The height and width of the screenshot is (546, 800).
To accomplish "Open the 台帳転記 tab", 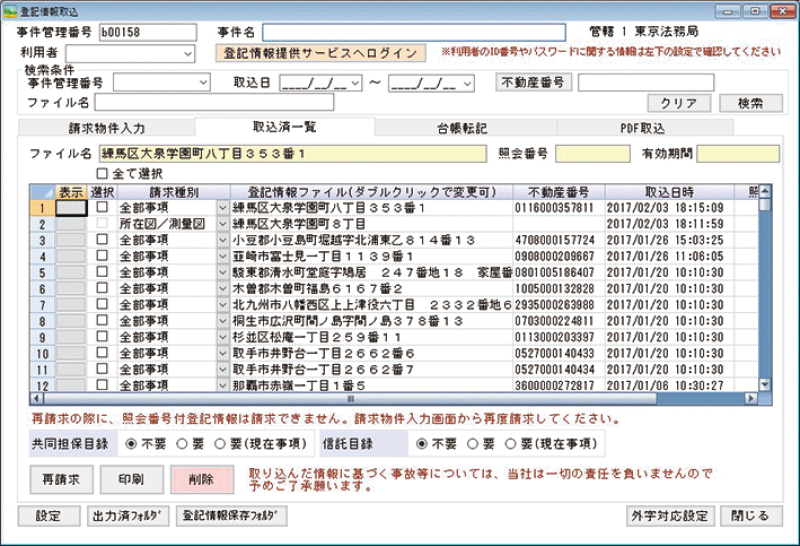I will point(462,129).
